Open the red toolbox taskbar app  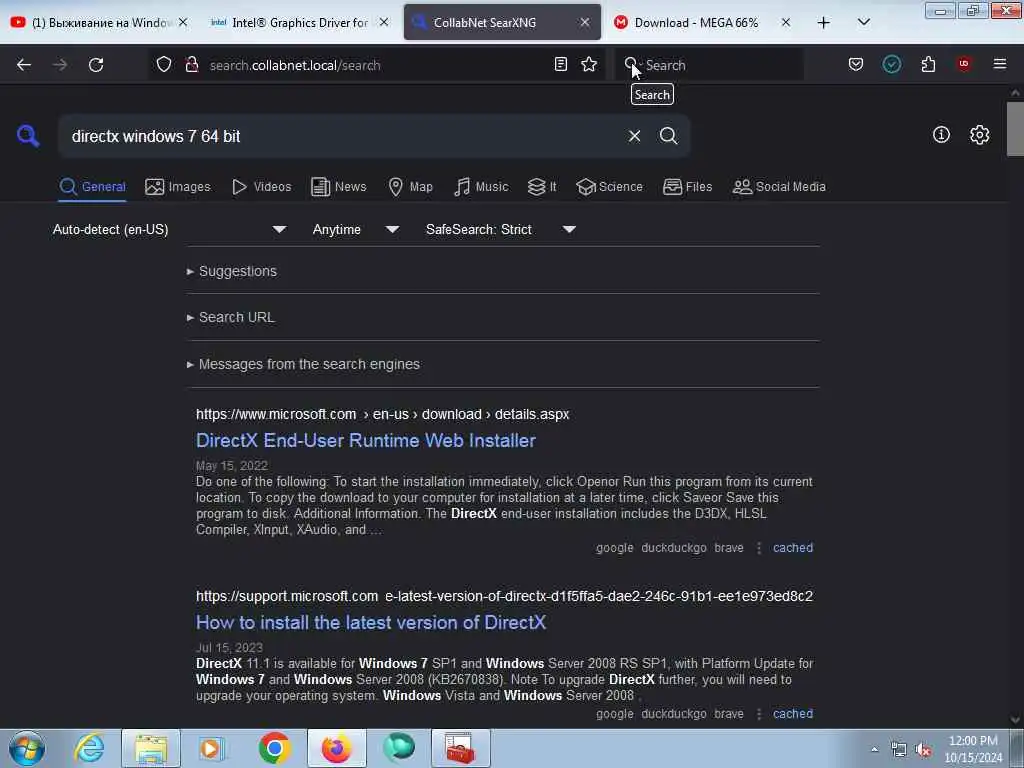(x=460, y=748)
